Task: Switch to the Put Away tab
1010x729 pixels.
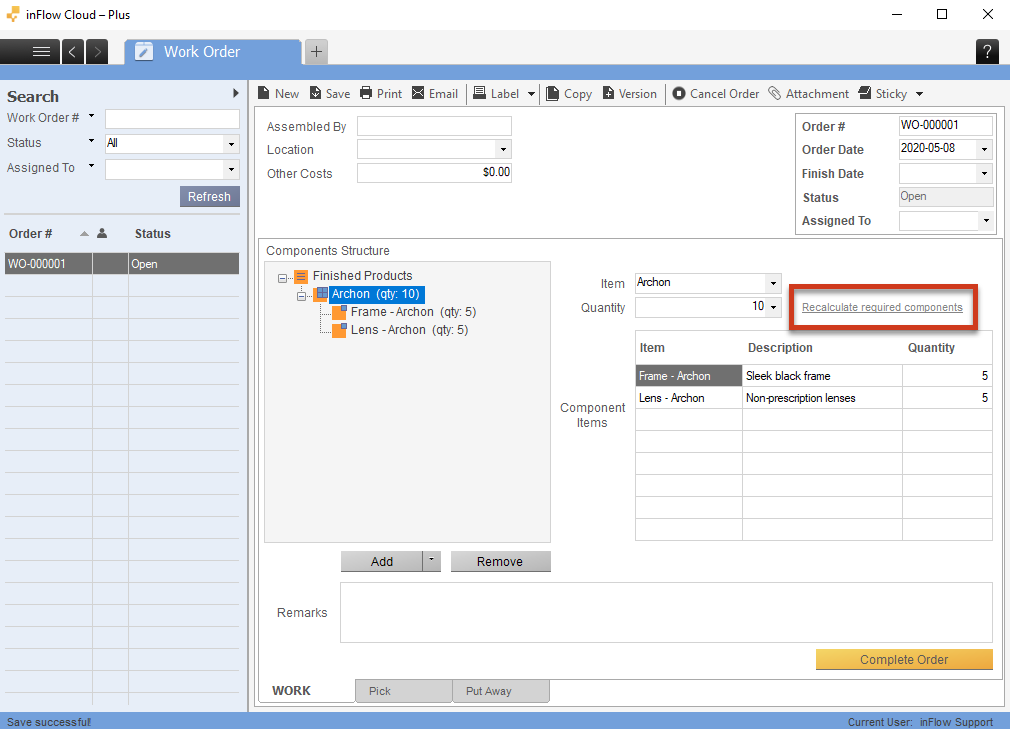Action: click(x=501, y=691)
